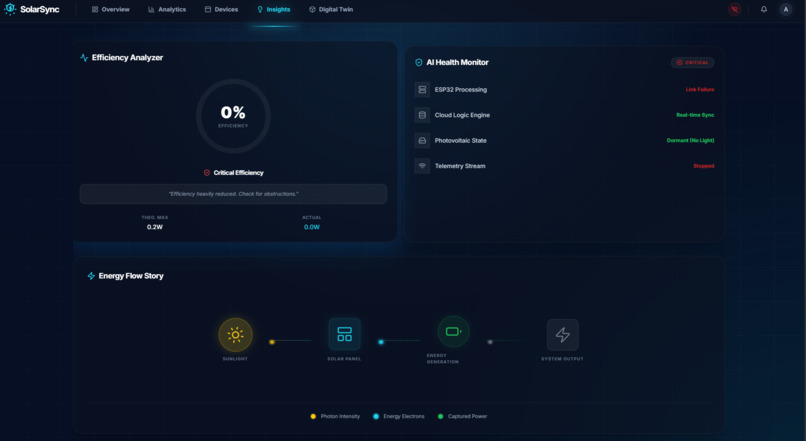Click the Photon Intensity legend label
The image size is (806, 441).
click(x=340, y=416)
